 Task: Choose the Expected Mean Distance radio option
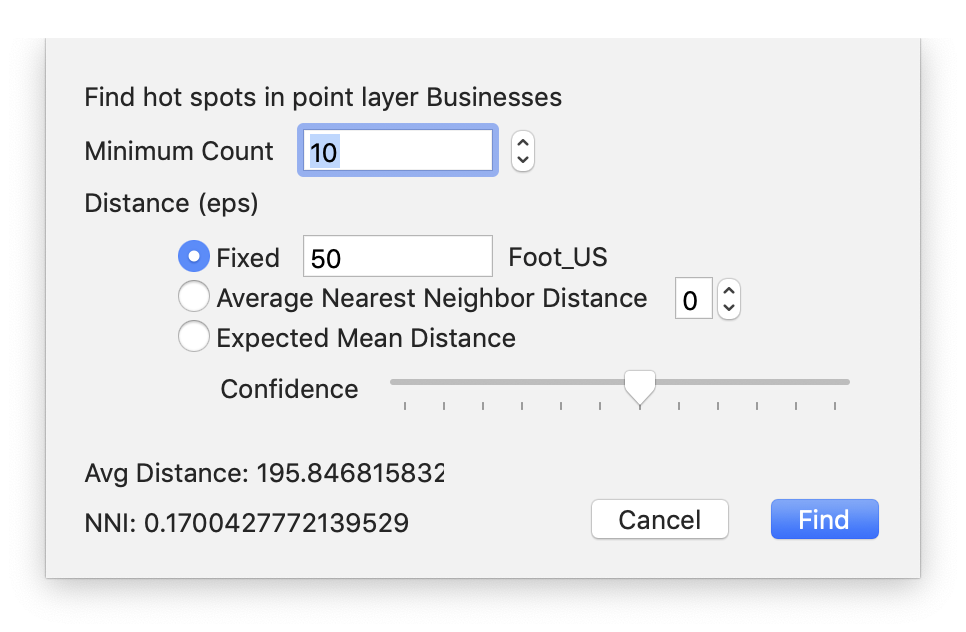[193, 337]
